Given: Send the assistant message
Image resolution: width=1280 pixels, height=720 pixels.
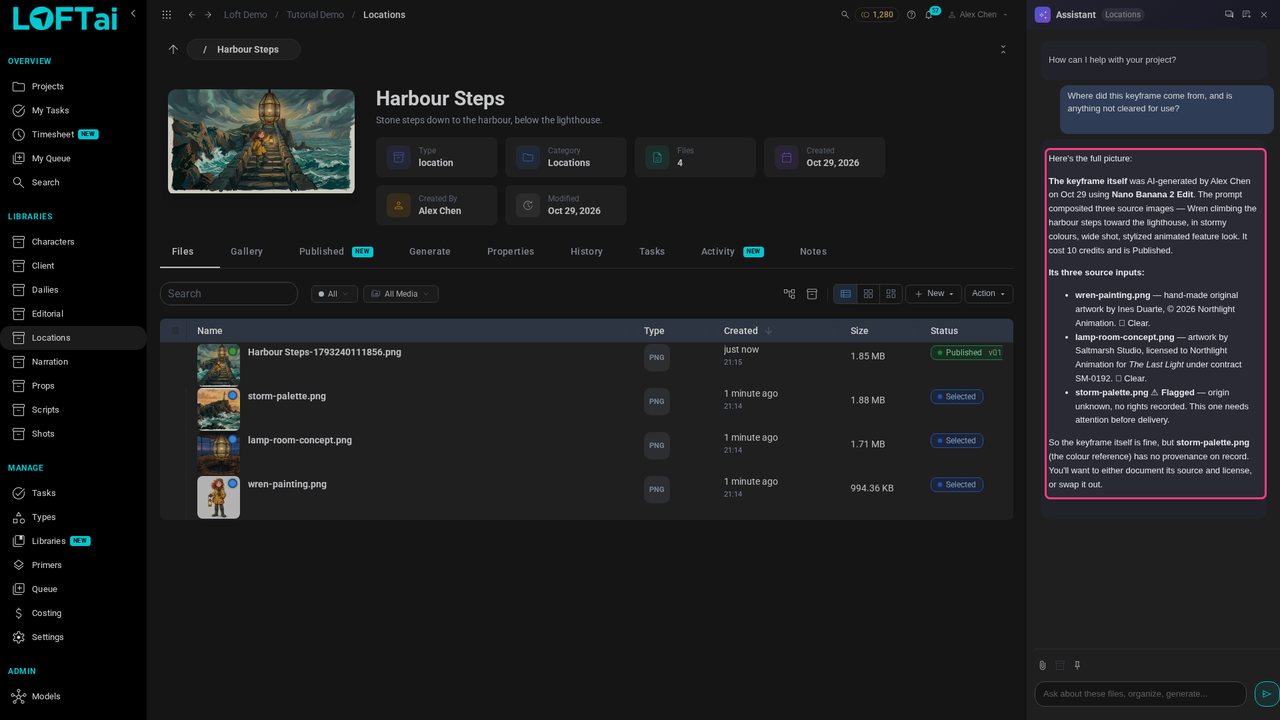Looking at the screenshot, I should [x=1266, y=694].
